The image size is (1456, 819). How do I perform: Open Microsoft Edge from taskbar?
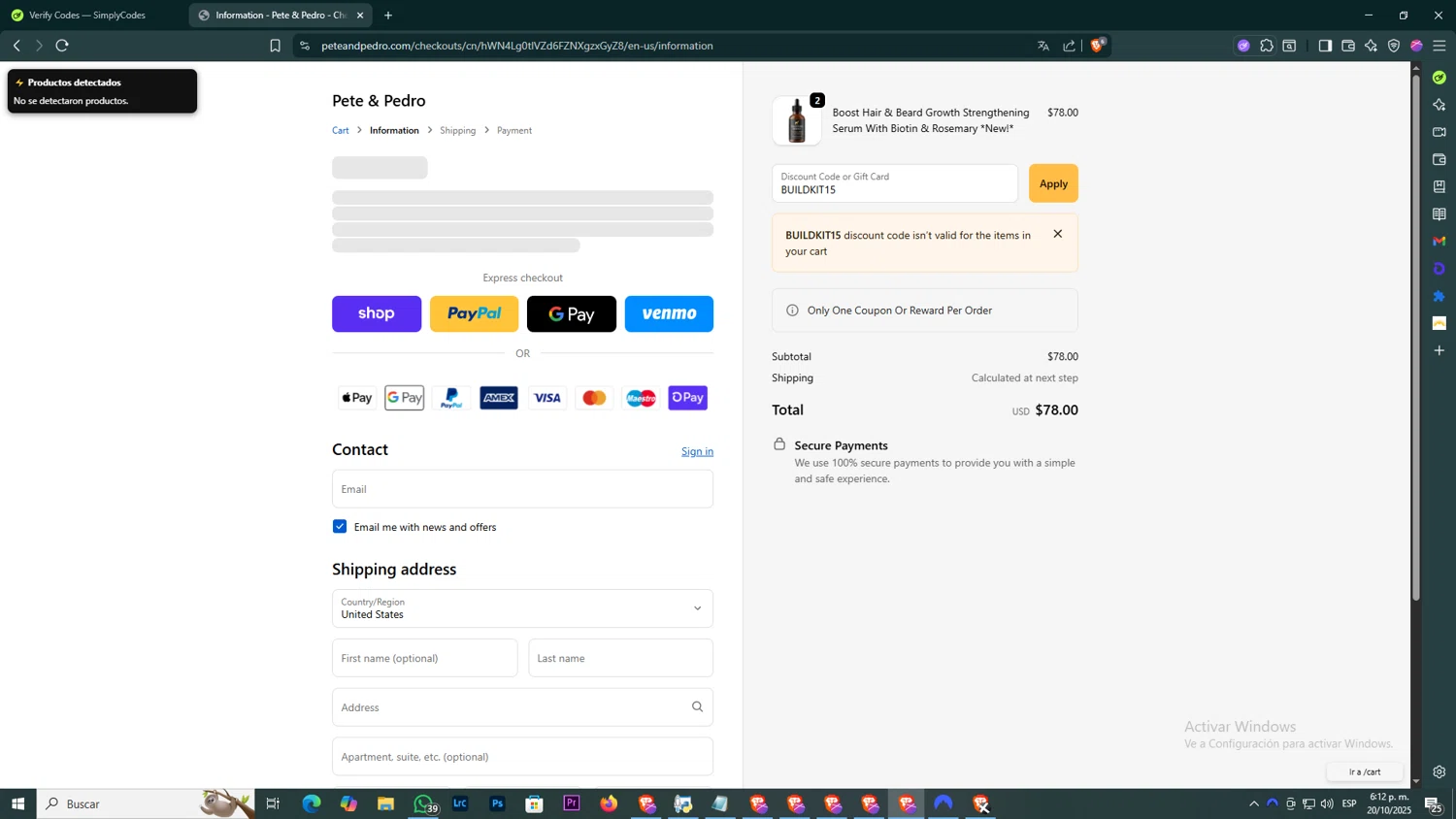pos(312,803)
